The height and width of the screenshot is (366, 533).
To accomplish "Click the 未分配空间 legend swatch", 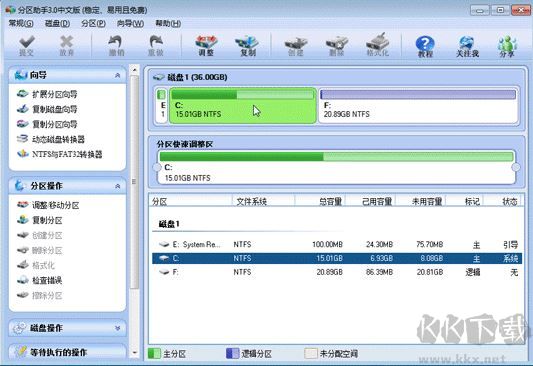I will pyautogui.click(x=310, y=353).
